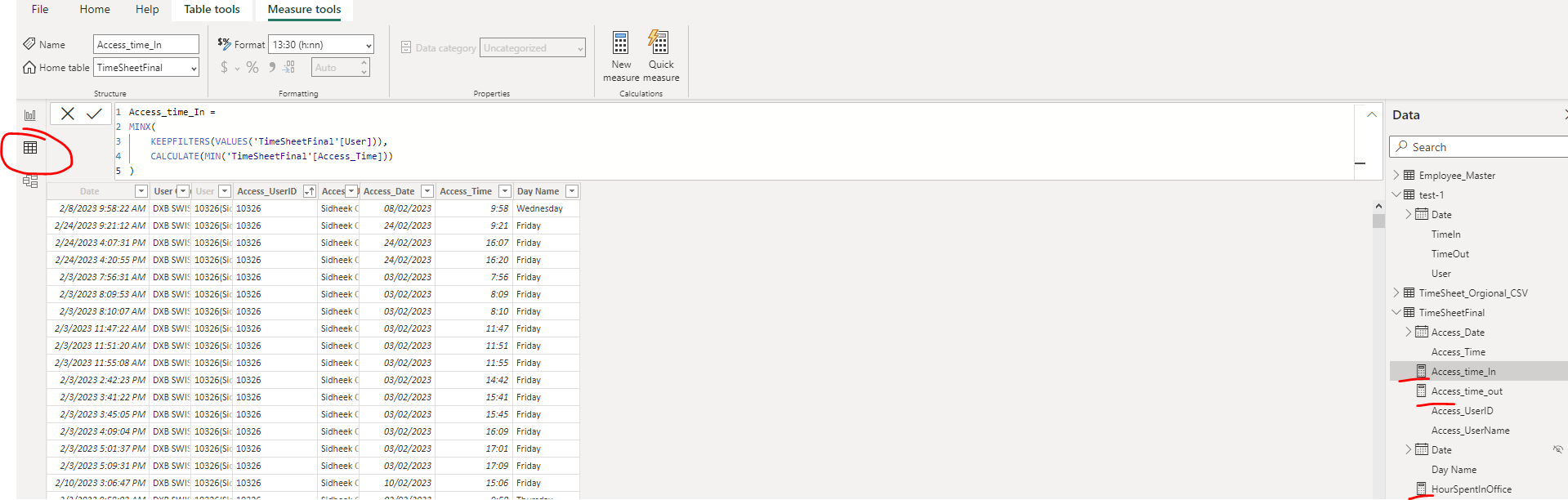Screen dimensions: 1568x500
Task: Unhide Date field via eye icon
Action: coord(1557,450)
